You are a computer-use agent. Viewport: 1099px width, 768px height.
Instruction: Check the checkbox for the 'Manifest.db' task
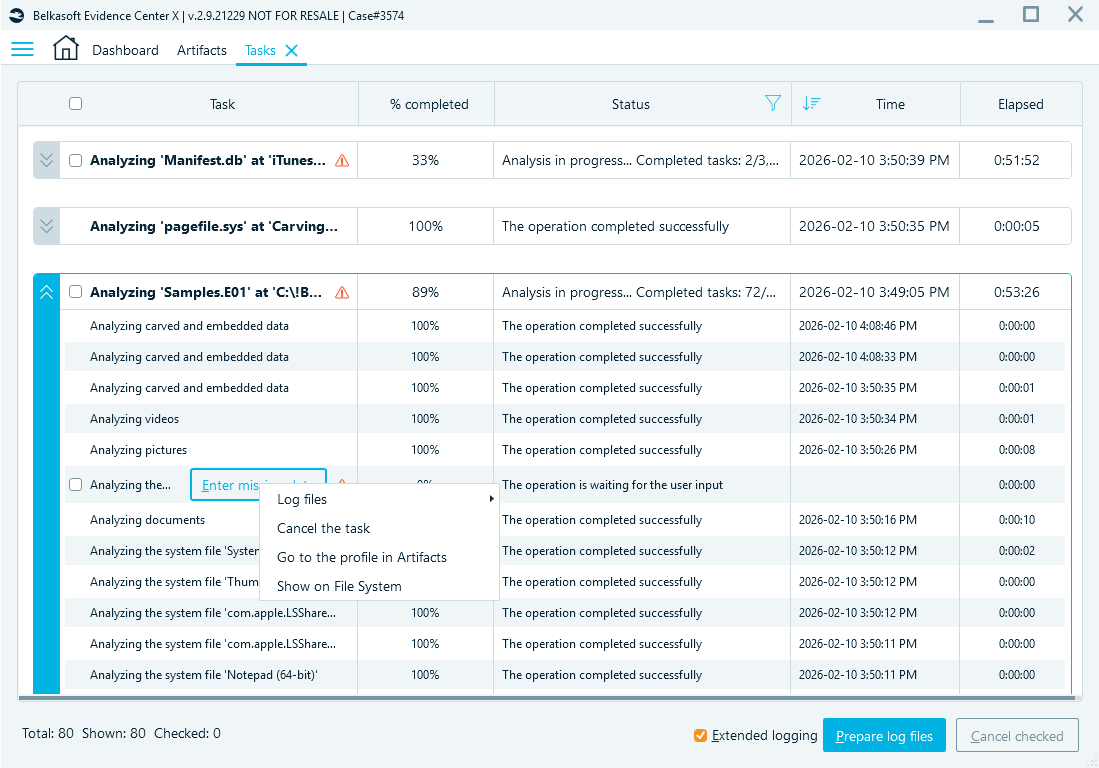click(75, 159)
